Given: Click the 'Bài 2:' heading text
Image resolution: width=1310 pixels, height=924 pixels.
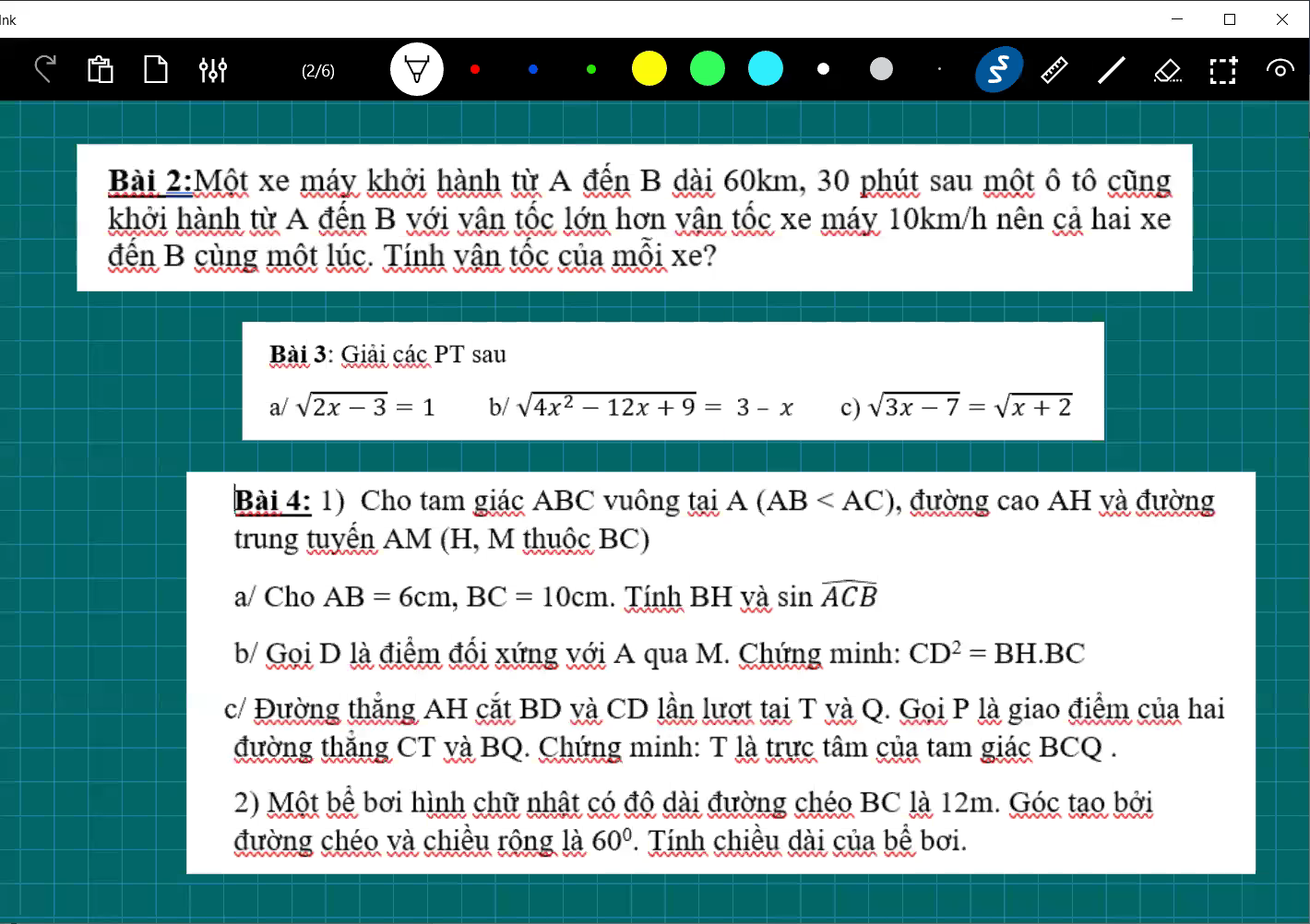Looking at the screenshot, I should pyautogui.click(x=150, y=181).
